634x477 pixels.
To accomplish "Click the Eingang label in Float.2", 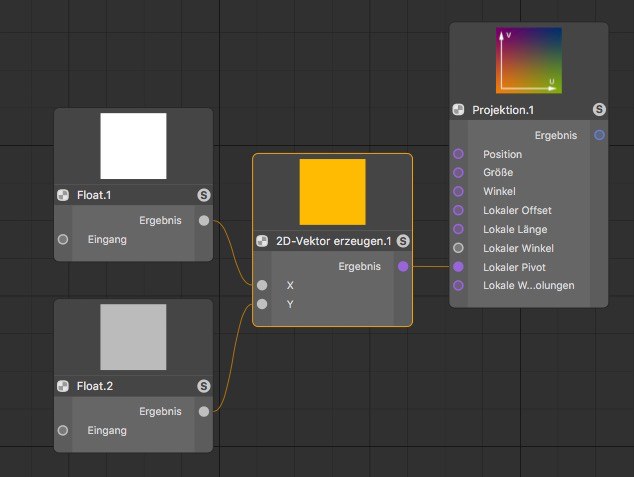I will [107, 431].
